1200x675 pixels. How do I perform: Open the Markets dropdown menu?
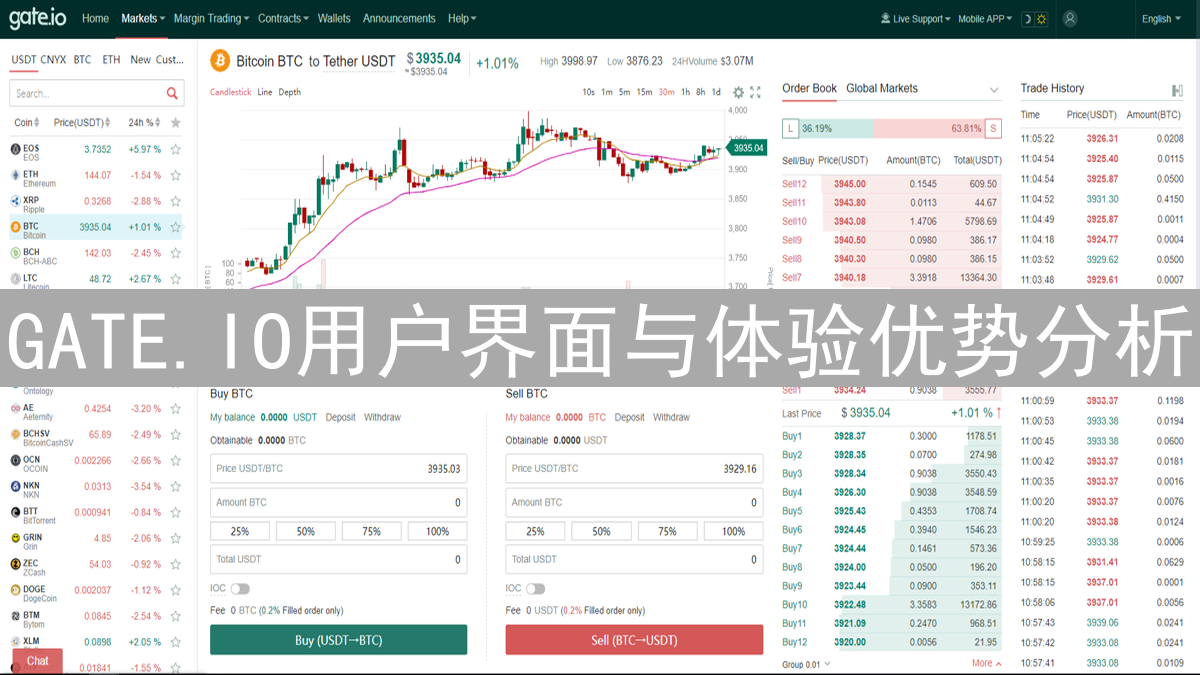point(143,18)
